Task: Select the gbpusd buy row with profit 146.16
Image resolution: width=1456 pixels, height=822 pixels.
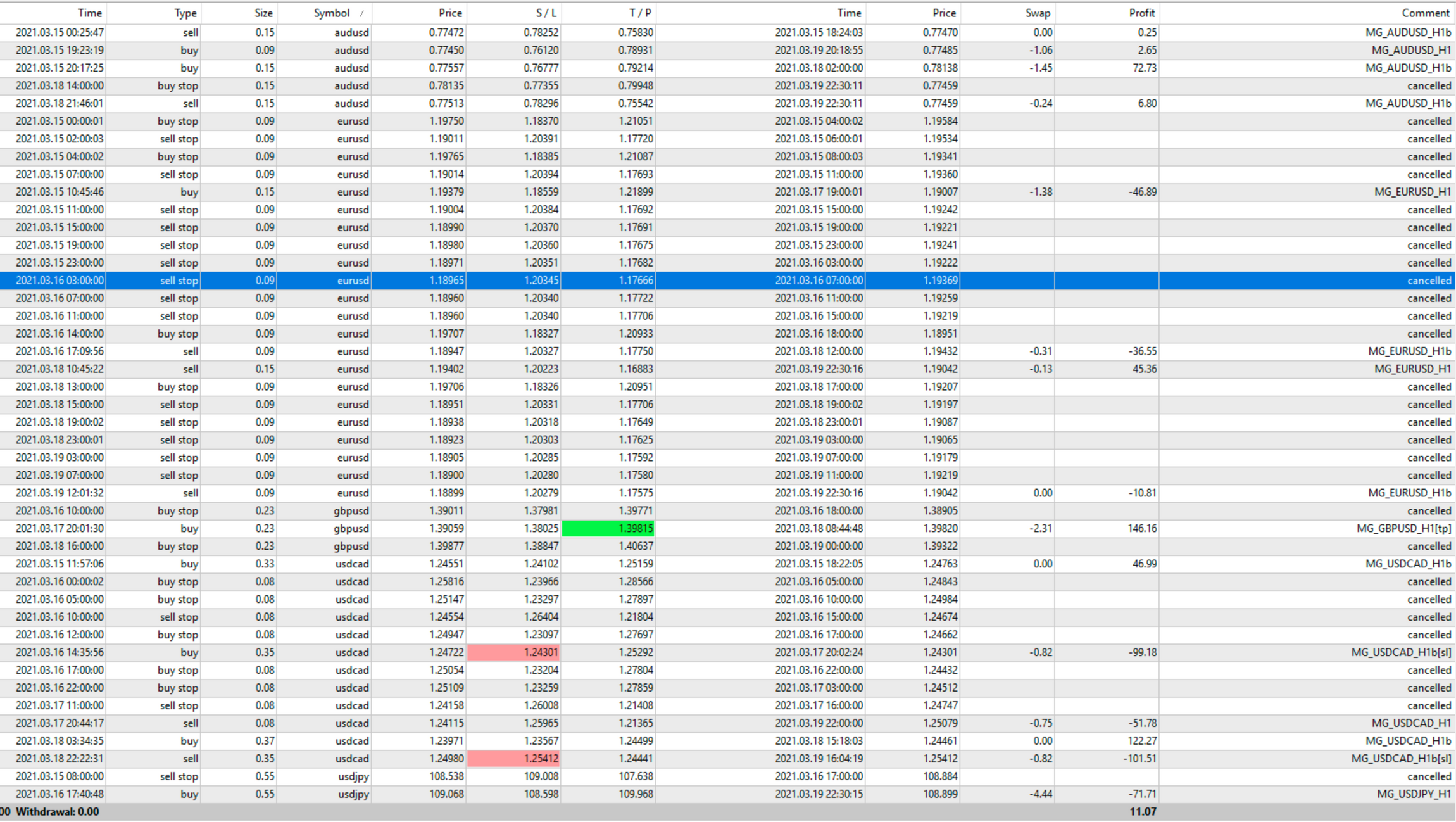Action: coord(1142,528)
